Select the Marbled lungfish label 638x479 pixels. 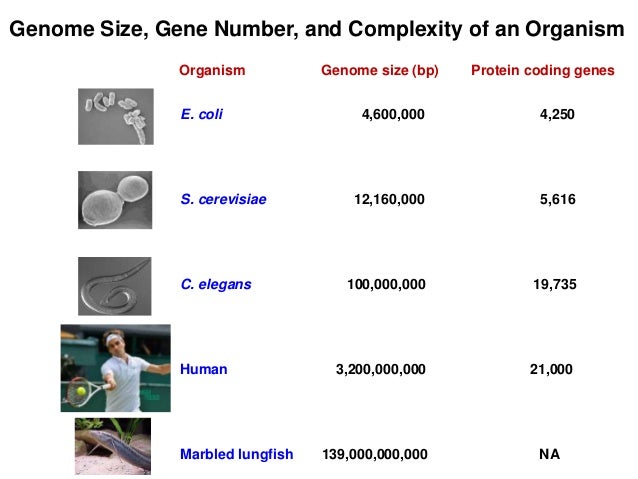[236, 454]
